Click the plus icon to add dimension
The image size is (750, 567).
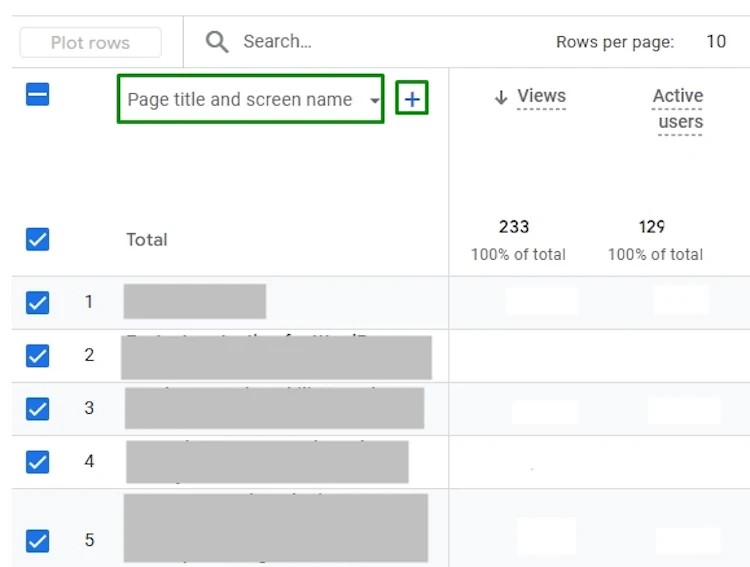pyautogui.click(x=412, y=98)
